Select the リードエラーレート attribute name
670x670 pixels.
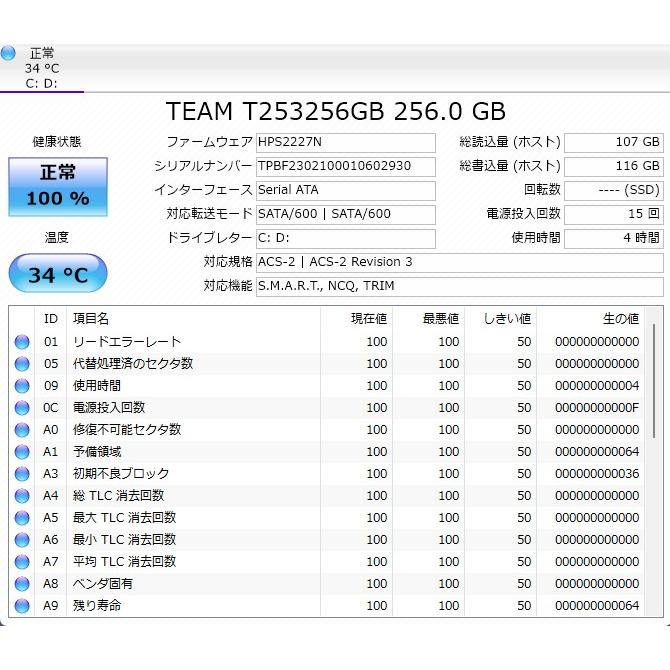pyautogui.click(x=127, y=341)
